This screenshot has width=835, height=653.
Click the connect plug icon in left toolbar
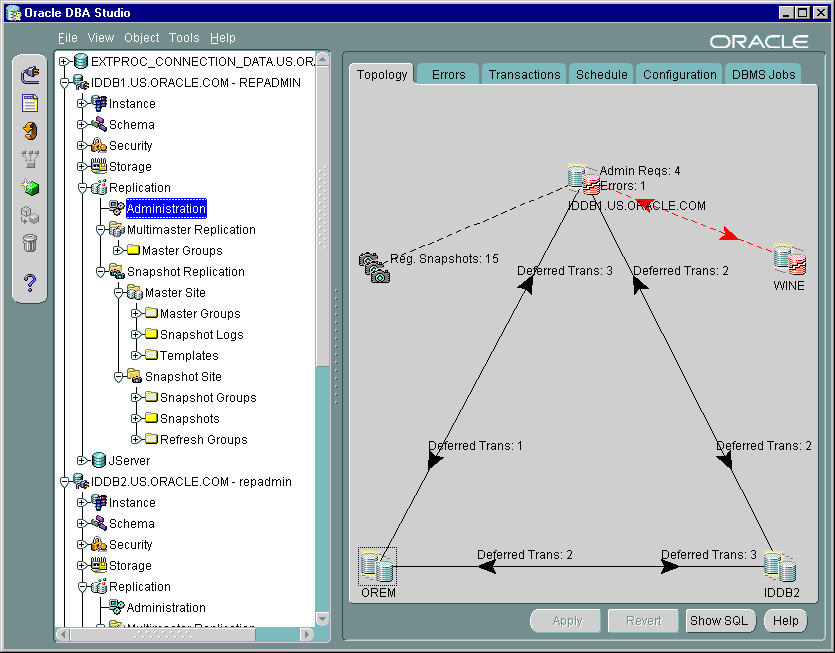click(30, 75)
